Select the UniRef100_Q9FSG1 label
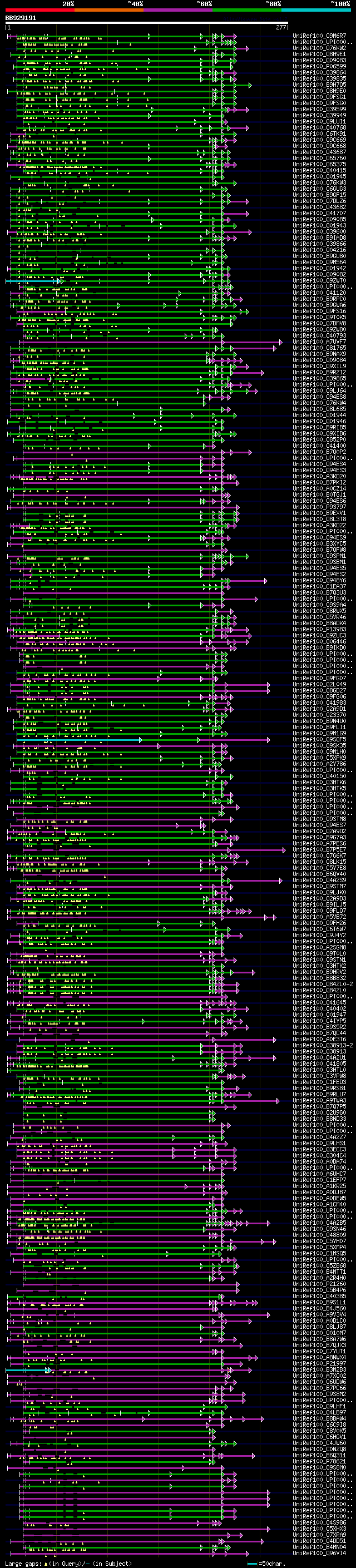The height and width of the screenshot is (1568, 356). click(x=319, y=97)
